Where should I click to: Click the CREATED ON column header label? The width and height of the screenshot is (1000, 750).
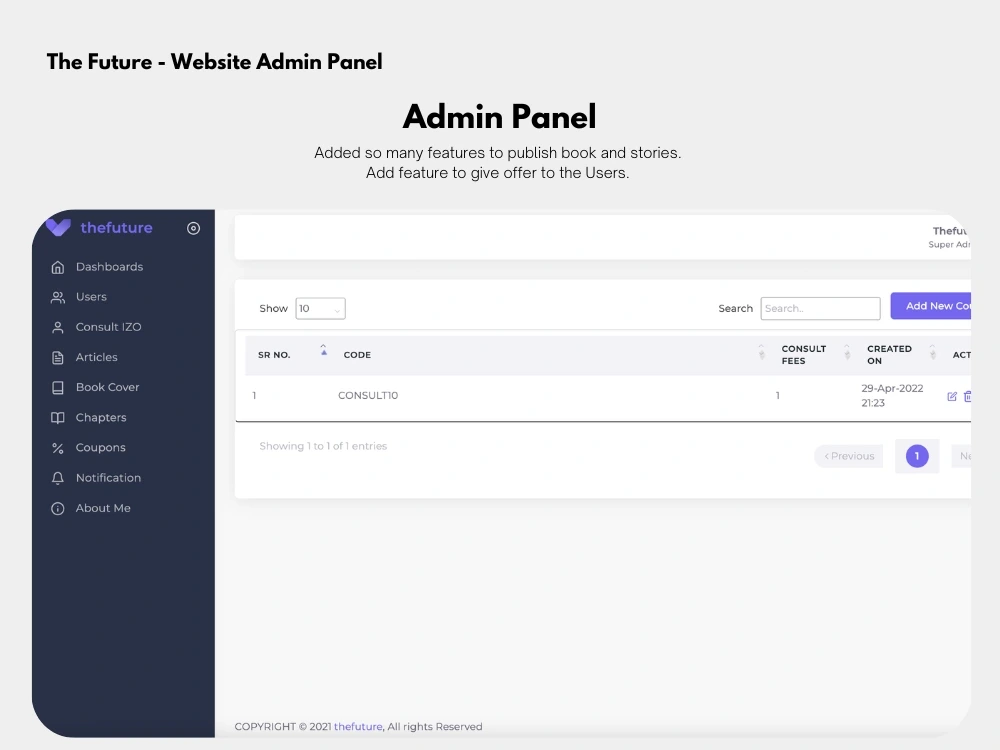(x=889, y=355)
